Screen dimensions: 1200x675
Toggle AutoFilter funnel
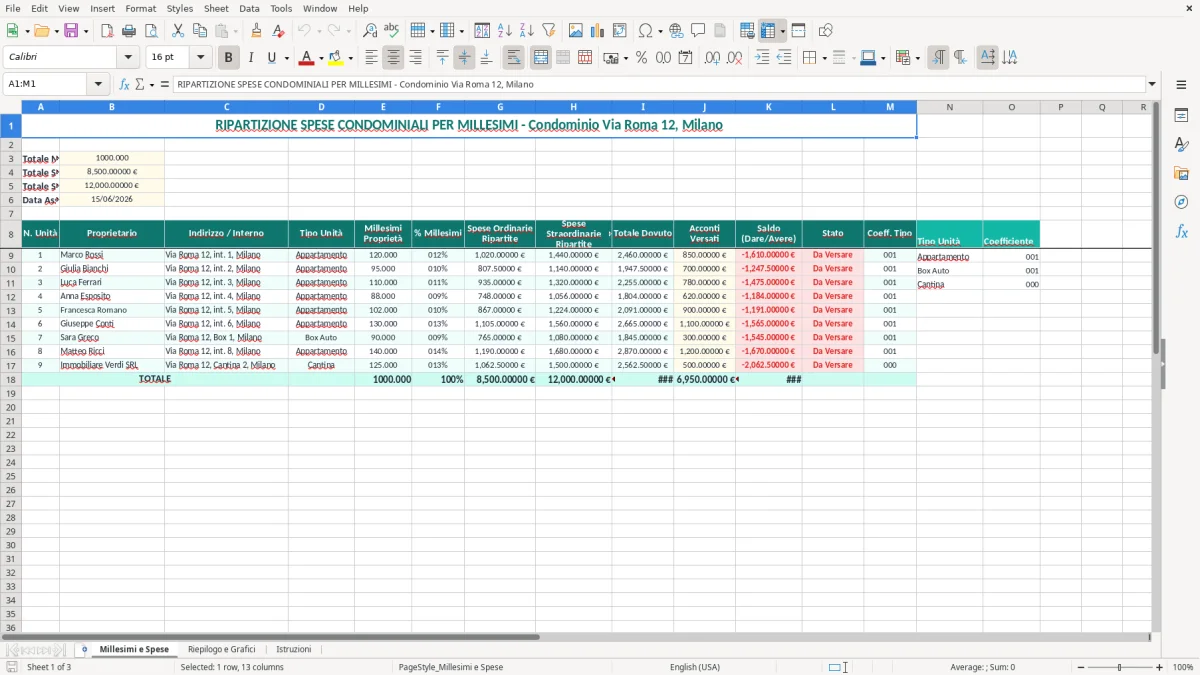tap(549, 31)
